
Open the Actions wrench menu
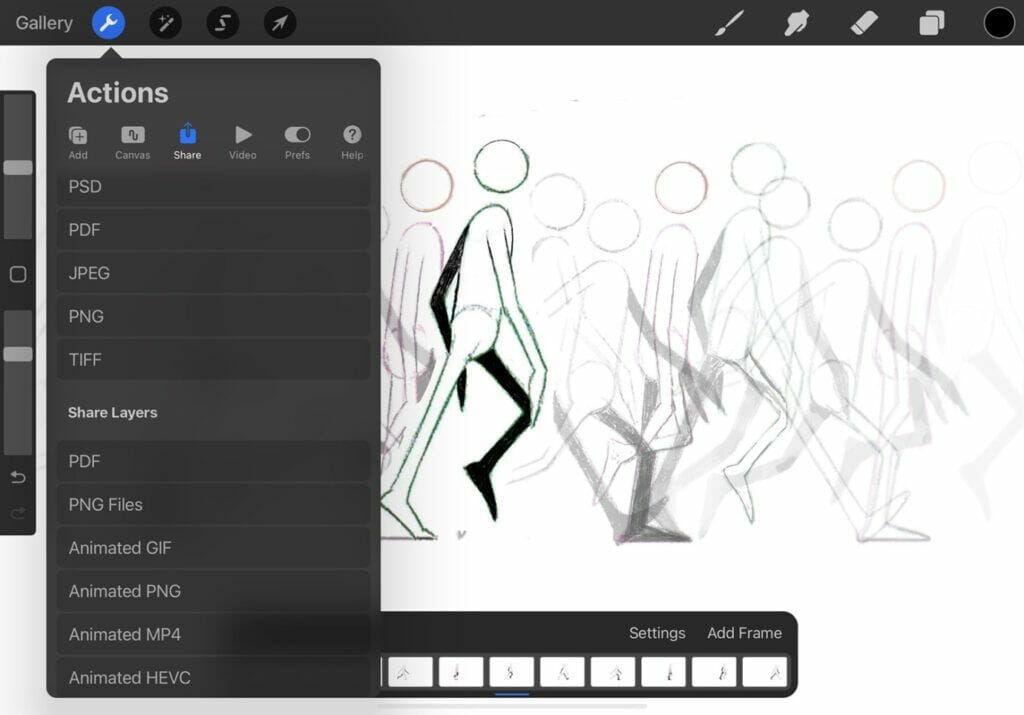[108, 24]
